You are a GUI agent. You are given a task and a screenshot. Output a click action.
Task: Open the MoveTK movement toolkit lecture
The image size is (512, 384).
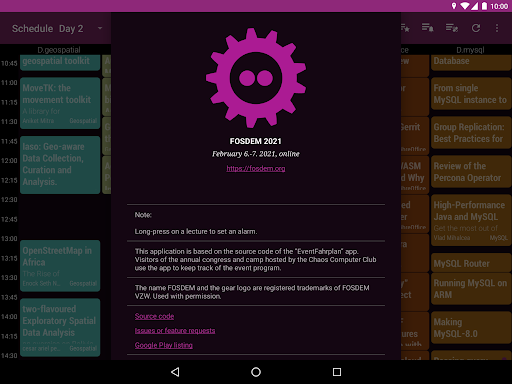click(60, 103)
